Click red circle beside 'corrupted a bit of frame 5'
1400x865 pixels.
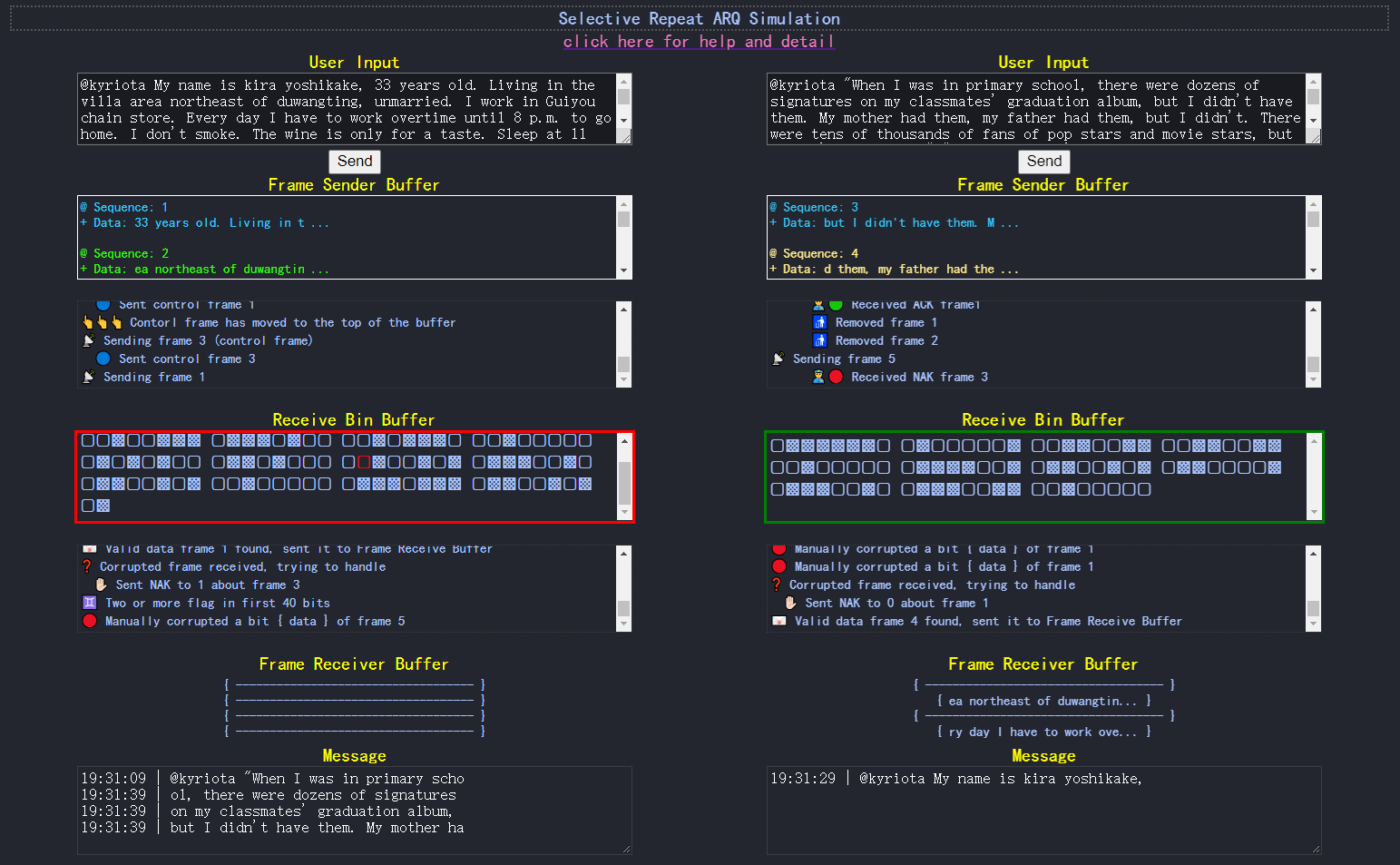89,621
